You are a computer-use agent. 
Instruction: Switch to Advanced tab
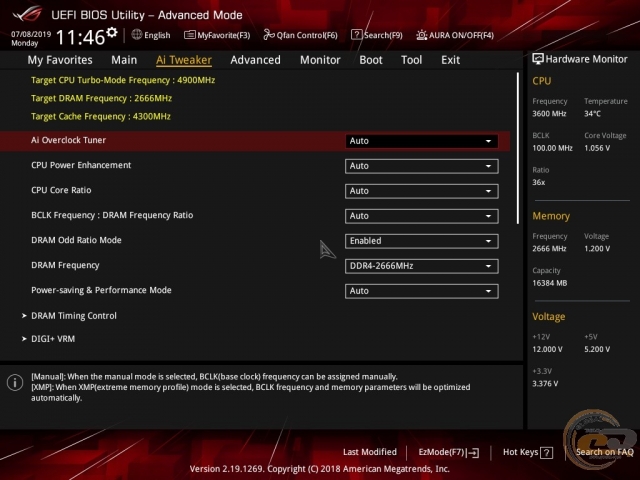[256, 60]
